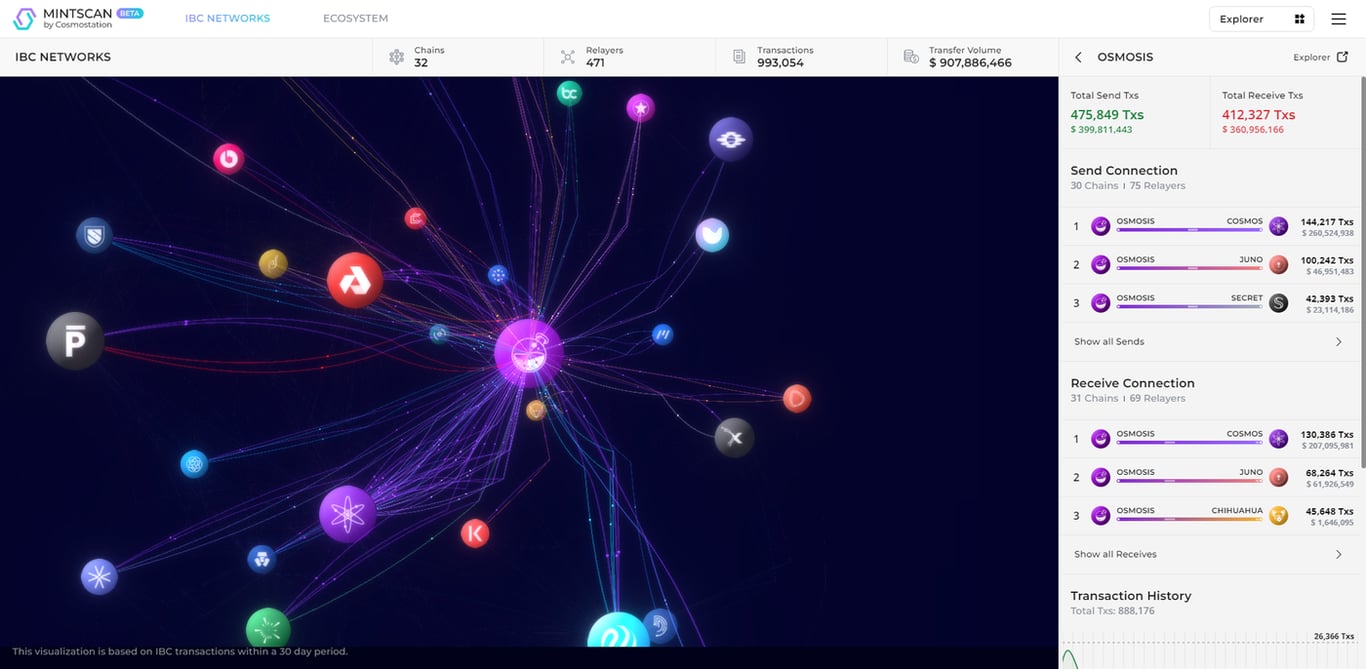Image resolution: width=1366 pixels, height=669 pixels.
Task: Open Send row 2 Osmosis to Juno
Action: (x=1212, y=265)
